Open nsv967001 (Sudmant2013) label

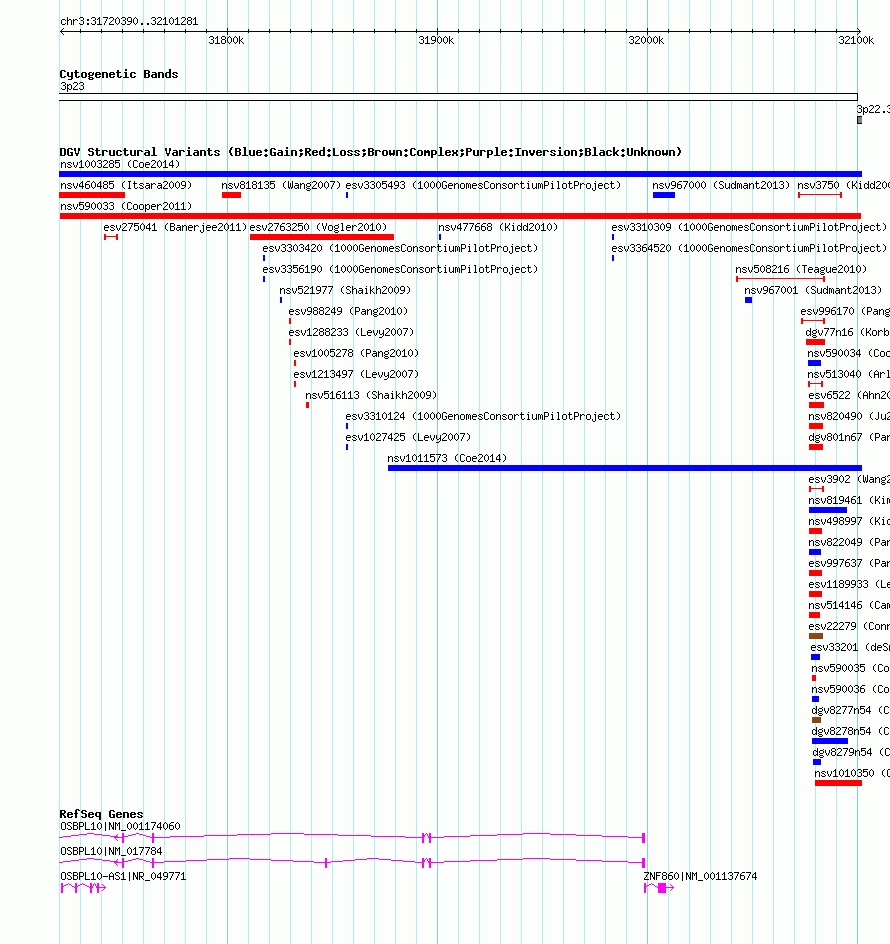(813, 291)
